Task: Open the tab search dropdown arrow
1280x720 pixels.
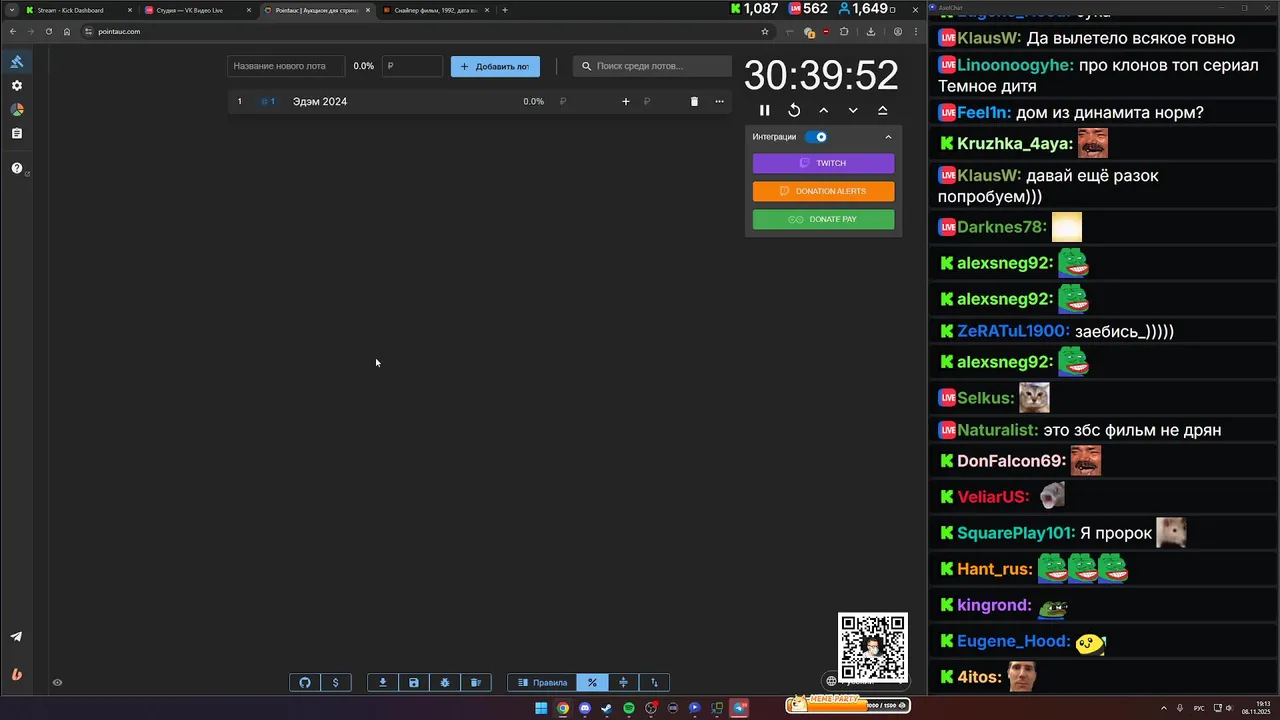Action: point(11,10)
